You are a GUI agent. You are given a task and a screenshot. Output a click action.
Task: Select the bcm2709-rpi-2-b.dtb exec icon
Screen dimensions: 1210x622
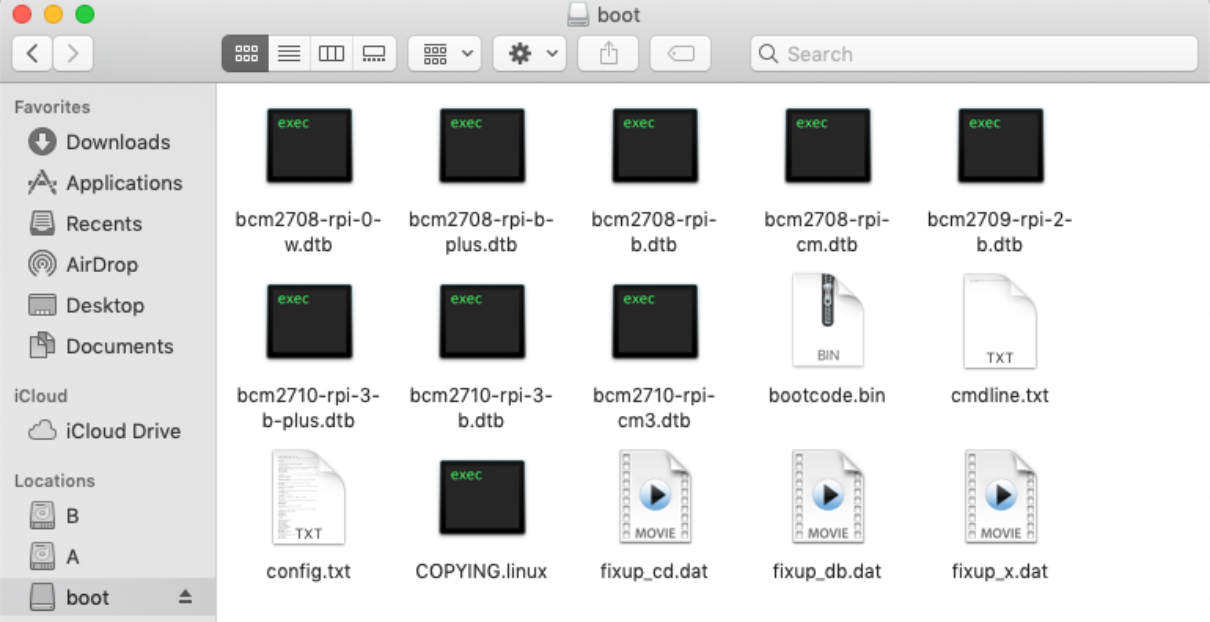[1001, 146]
